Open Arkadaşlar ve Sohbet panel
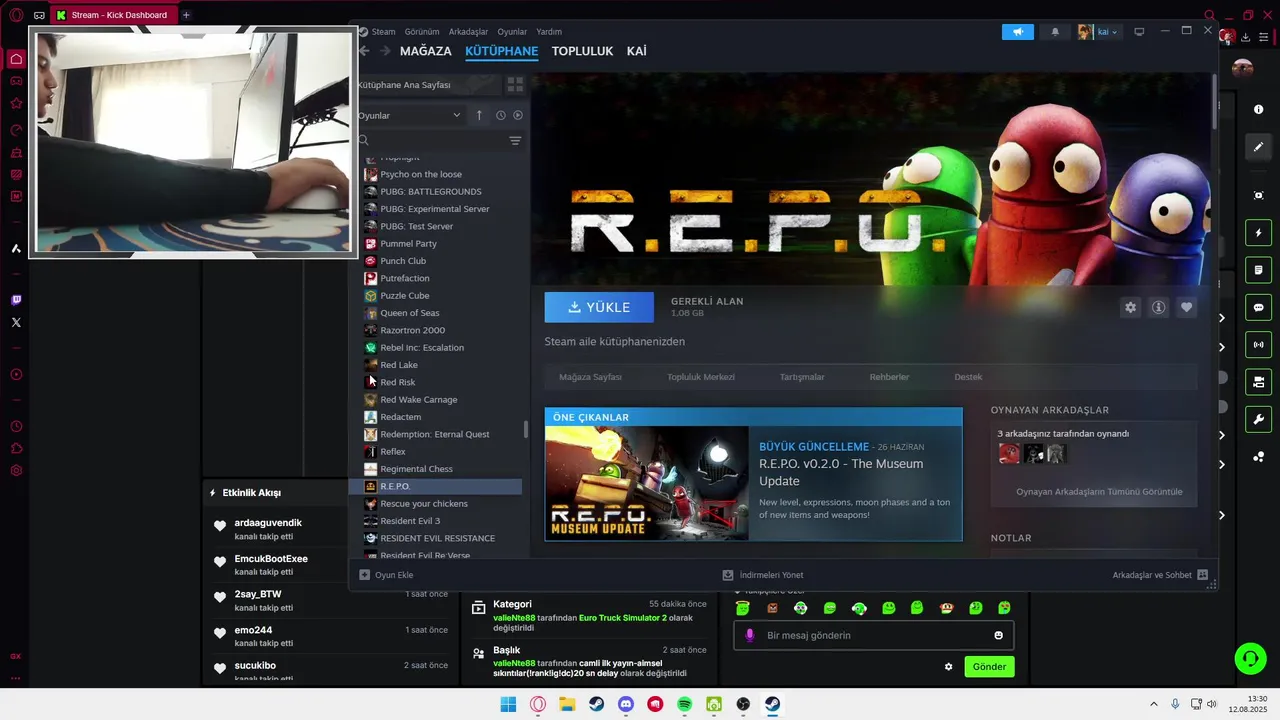Viewport: 1280px width, 720px height. click(x=1160, y=575)
